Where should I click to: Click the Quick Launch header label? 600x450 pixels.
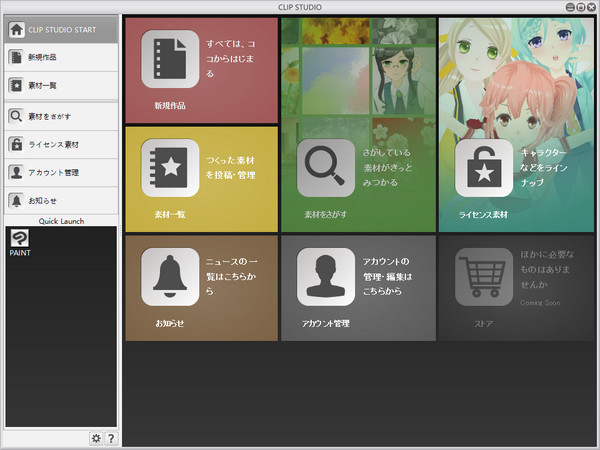tap(60, 220)
